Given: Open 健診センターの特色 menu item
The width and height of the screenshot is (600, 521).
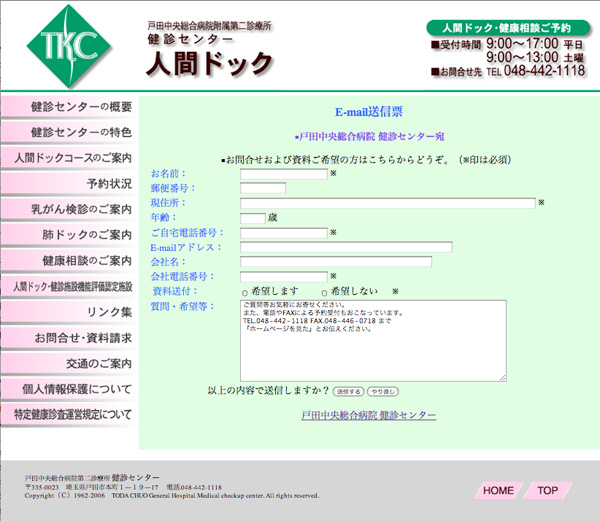Looking at the screenshot, I should 69,132.
